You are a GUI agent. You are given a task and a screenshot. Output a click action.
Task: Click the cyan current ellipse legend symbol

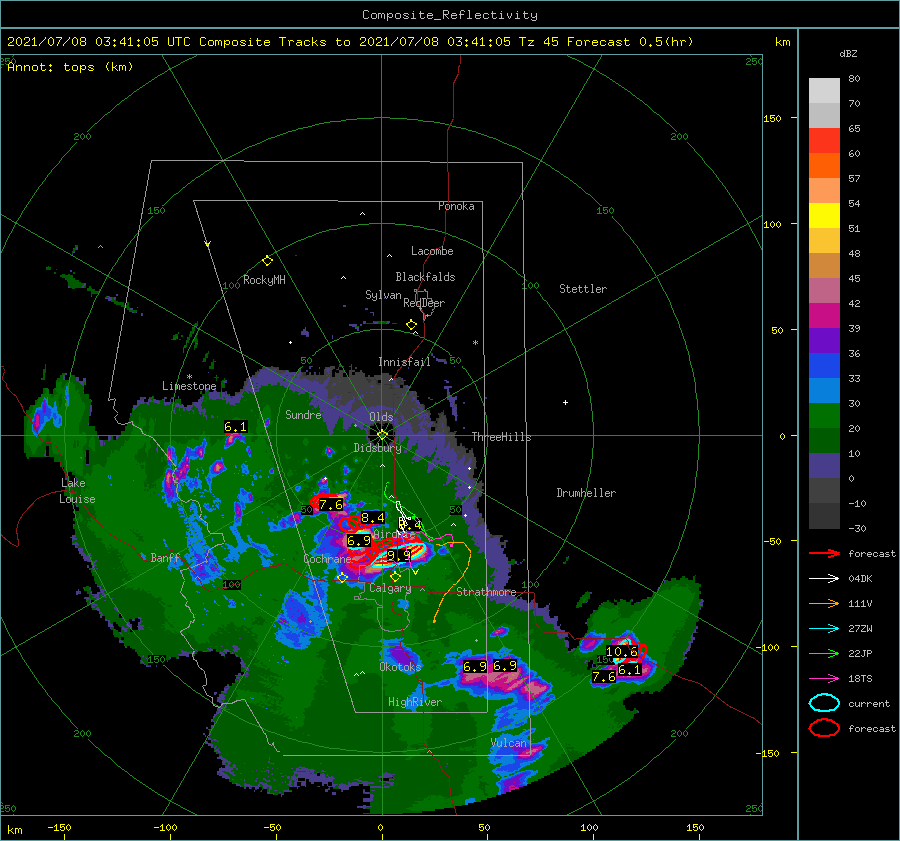point(824,703)
